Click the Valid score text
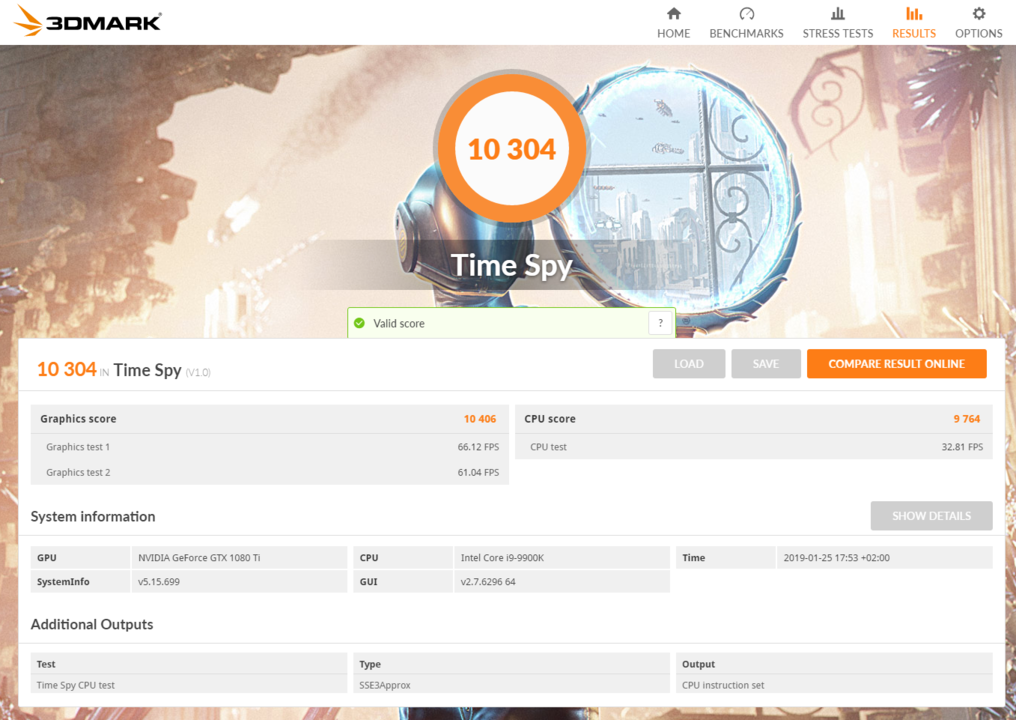 398,323
